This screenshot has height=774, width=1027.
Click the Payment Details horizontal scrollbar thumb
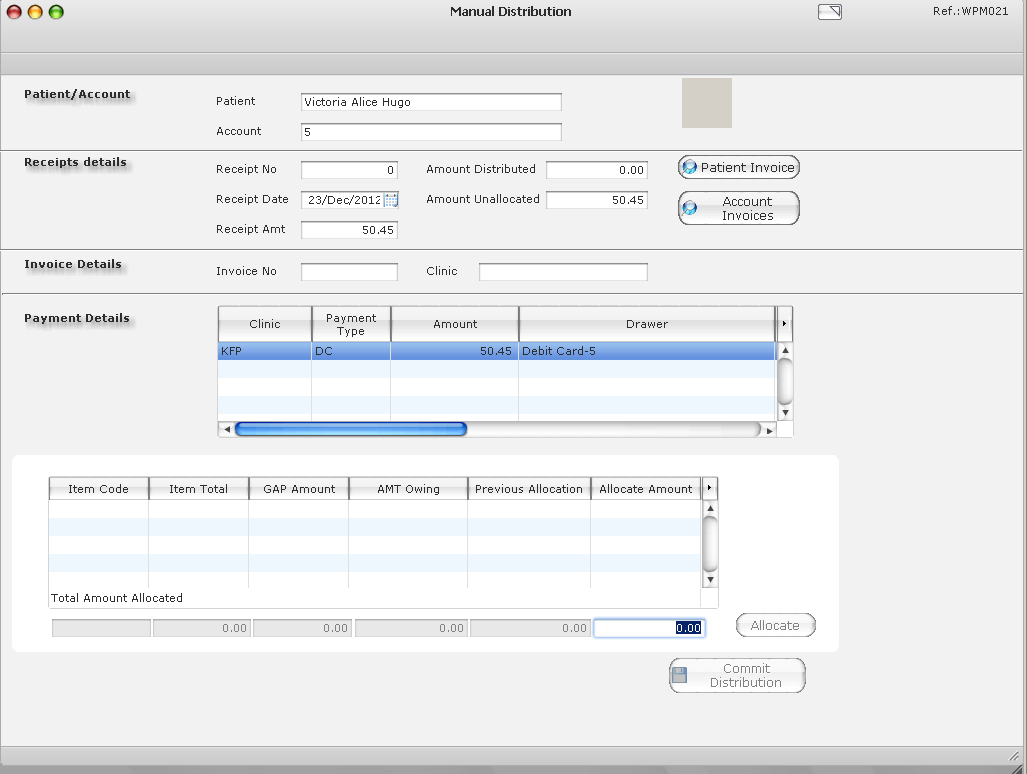(x=350, y=429)
